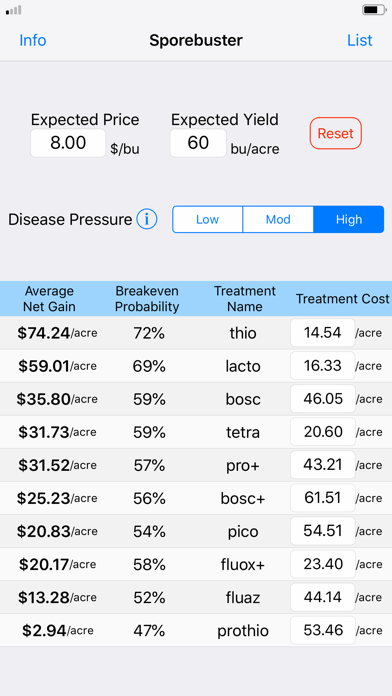Edit lacto treatment cost field
The width and height of the screenshot is (392, 696).
coord(323,366)
